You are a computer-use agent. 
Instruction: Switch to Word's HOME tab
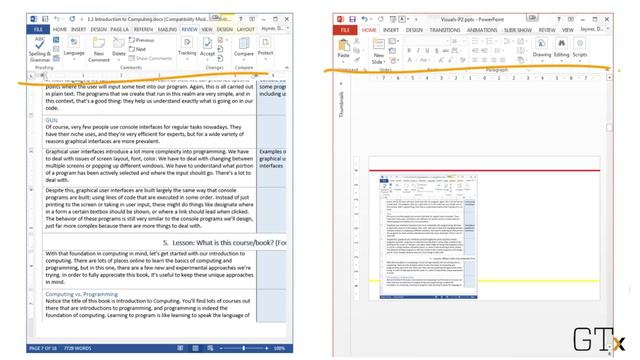point(60,29)
